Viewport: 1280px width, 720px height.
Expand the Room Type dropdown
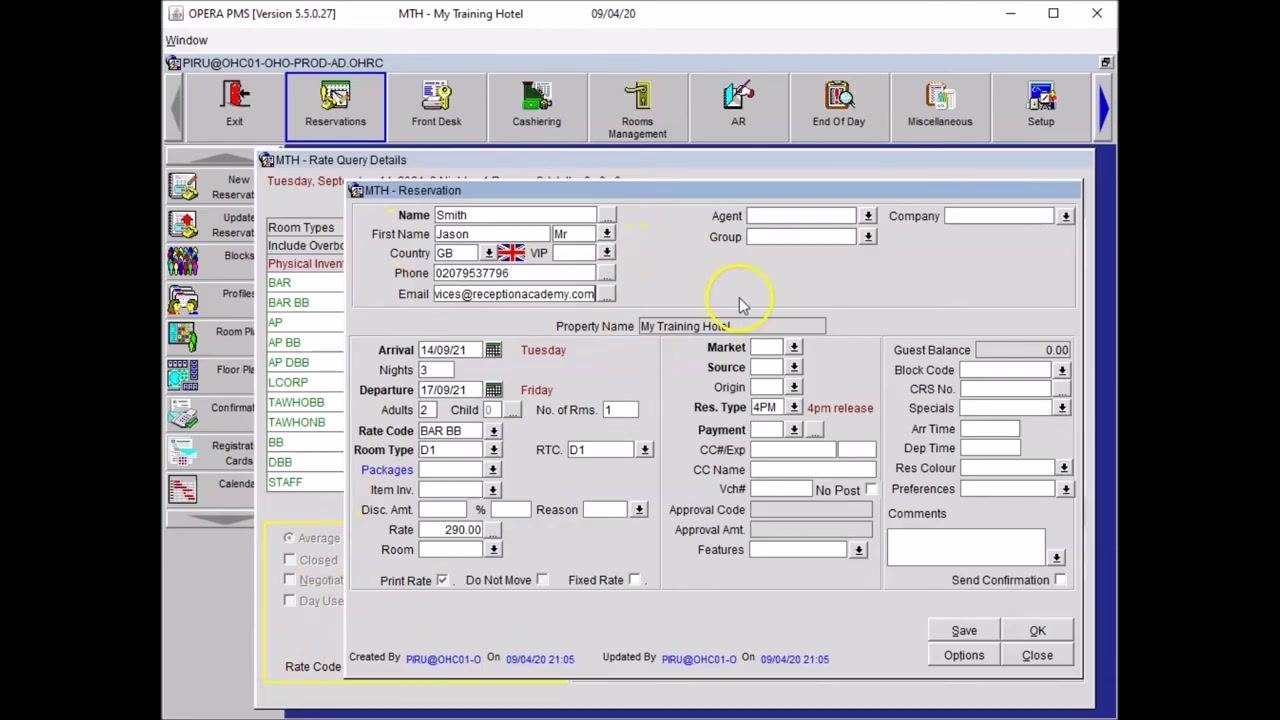click(493, 450)
